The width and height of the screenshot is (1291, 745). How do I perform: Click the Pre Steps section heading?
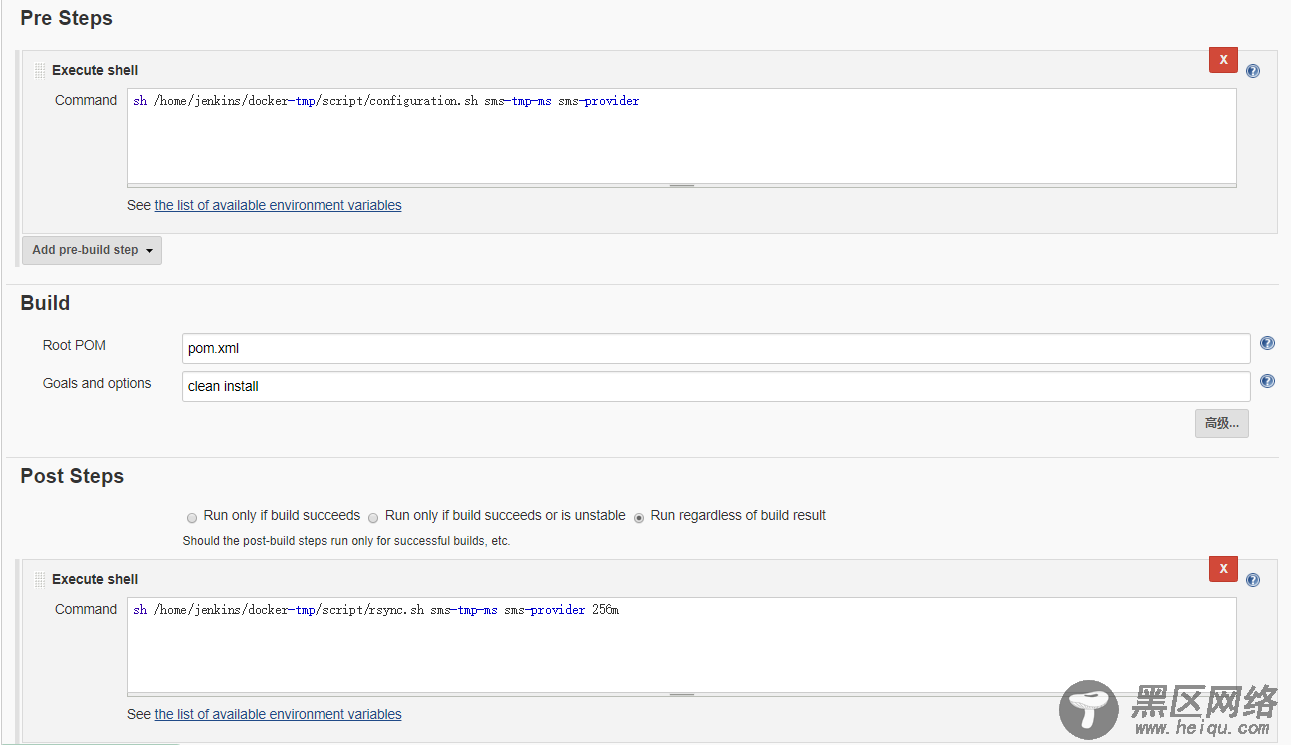coord(66,18)
